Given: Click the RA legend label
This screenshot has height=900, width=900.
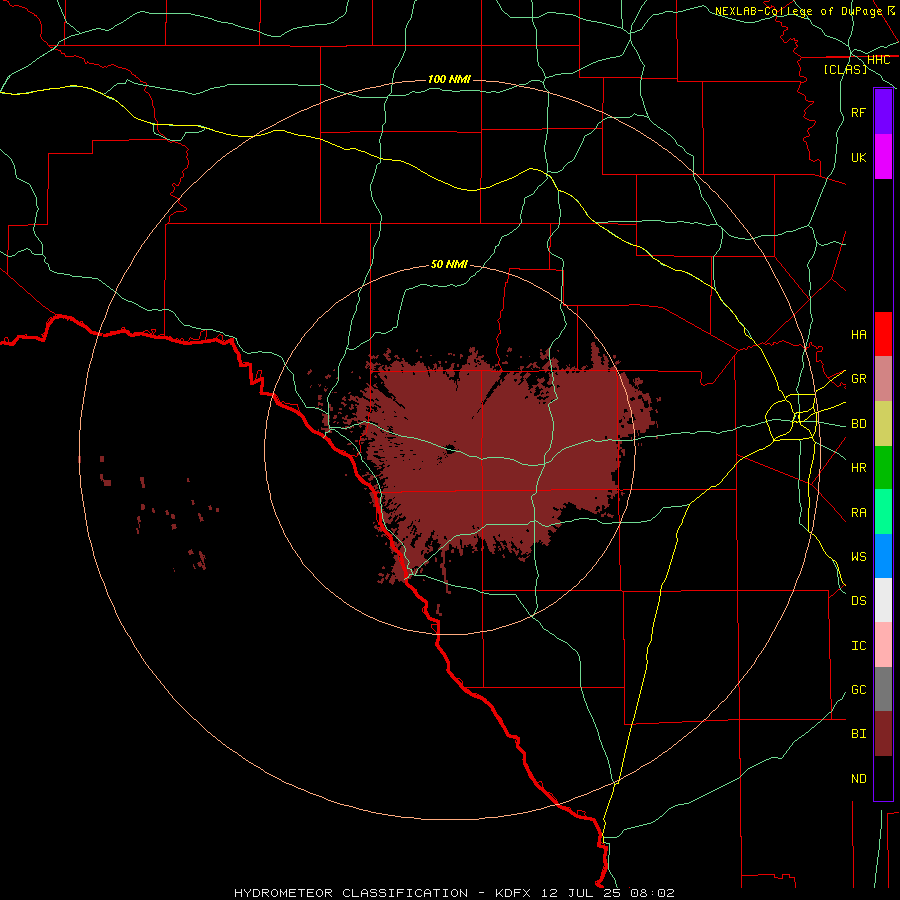Looking at the screenshot, I should 858,513.
